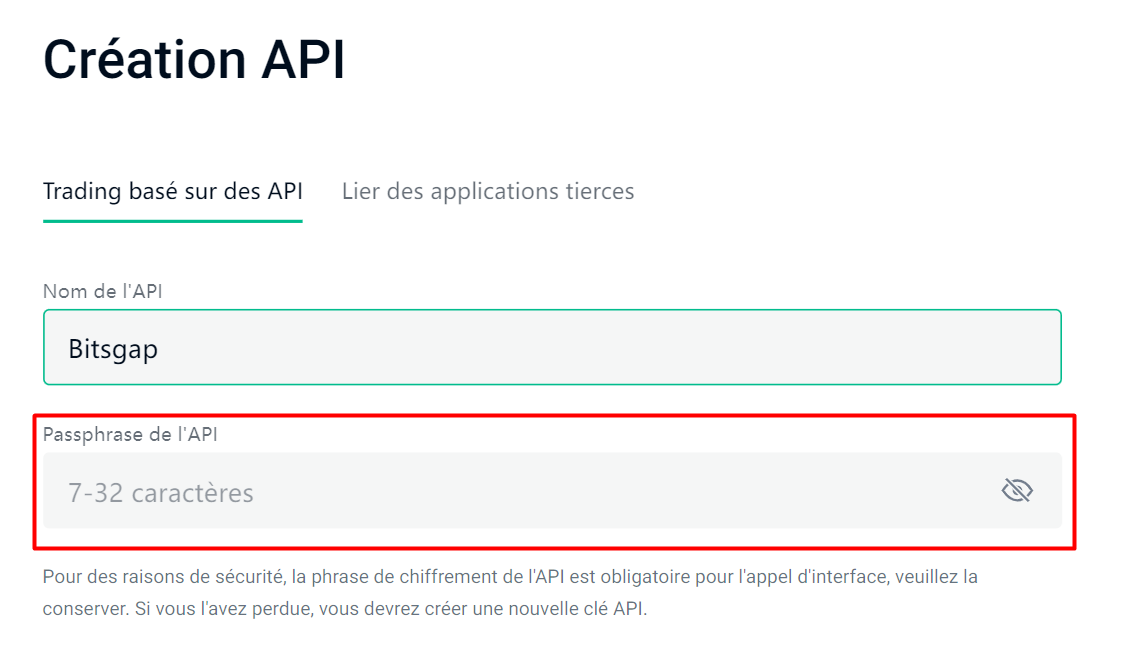Click the green underline beneath the active tab

point(172,220)
